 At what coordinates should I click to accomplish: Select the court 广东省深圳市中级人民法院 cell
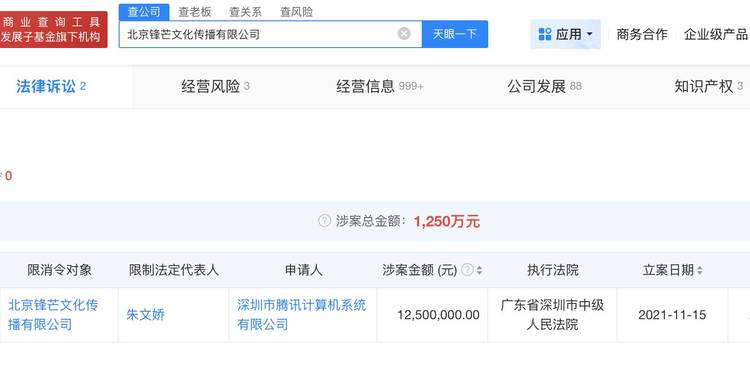click(552, 314)
